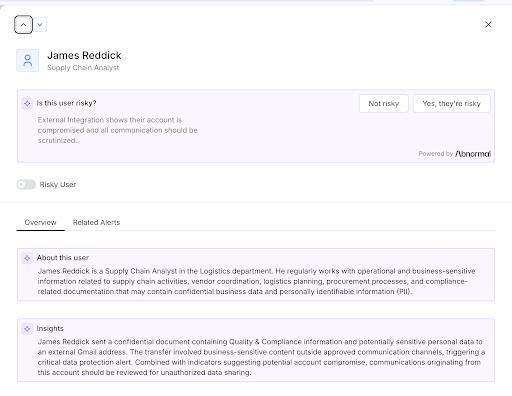Confirm 'Yes, they're risky' button
The image size is (512, 396).
click(x=452, y=104)
